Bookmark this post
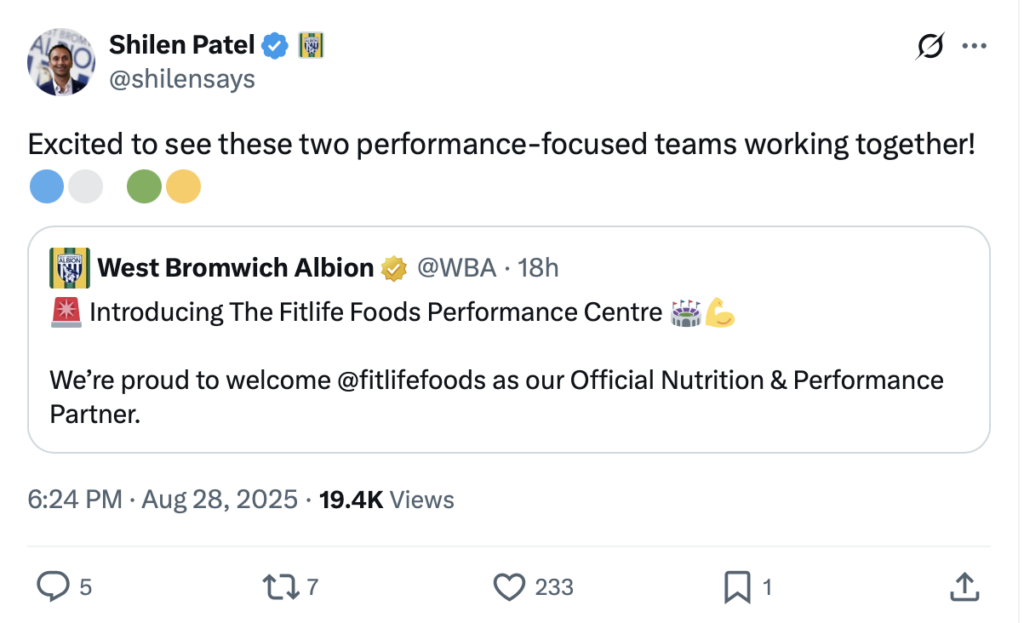The width and height of the screenshot is (1024, 623). pos(737,587)
